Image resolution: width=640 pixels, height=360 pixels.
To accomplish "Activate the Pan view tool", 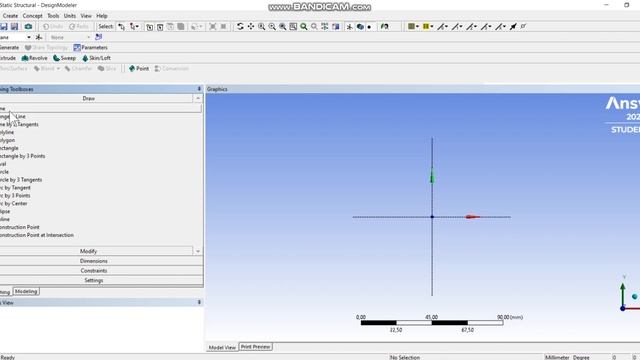I will coord(251,27).
